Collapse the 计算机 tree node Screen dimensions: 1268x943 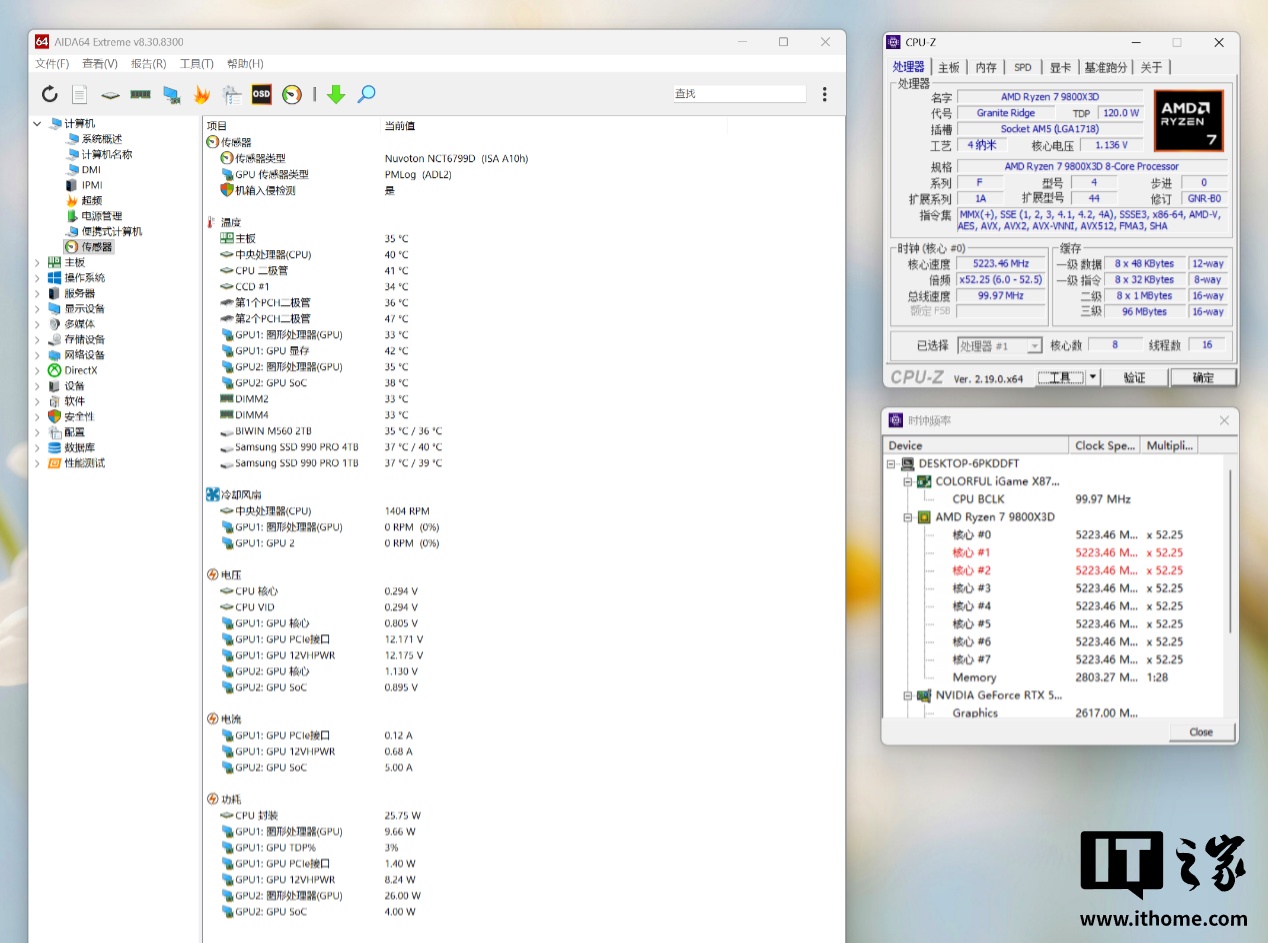tap(38, 124)
